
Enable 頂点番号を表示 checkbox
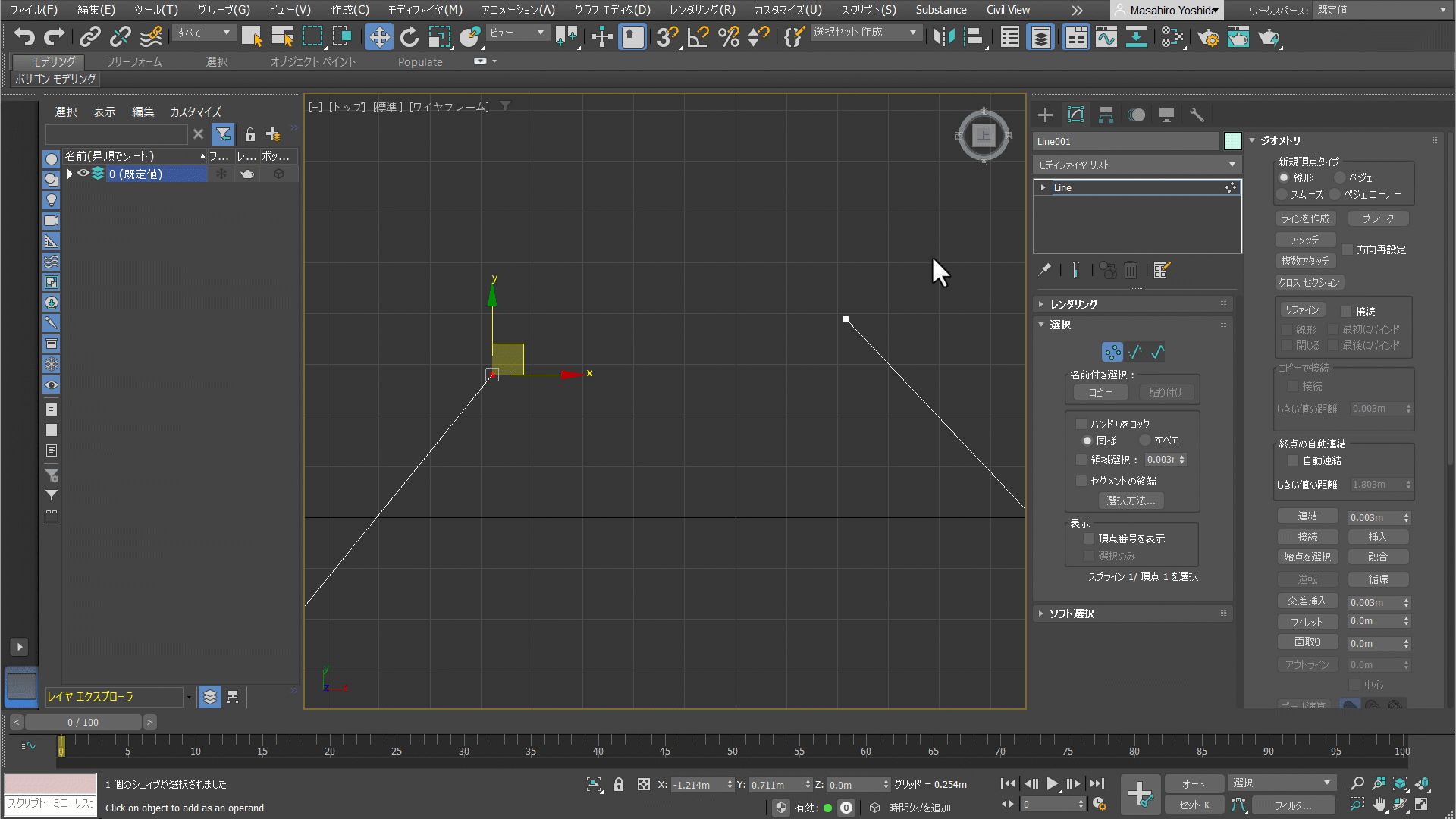tap(1089, 538)
